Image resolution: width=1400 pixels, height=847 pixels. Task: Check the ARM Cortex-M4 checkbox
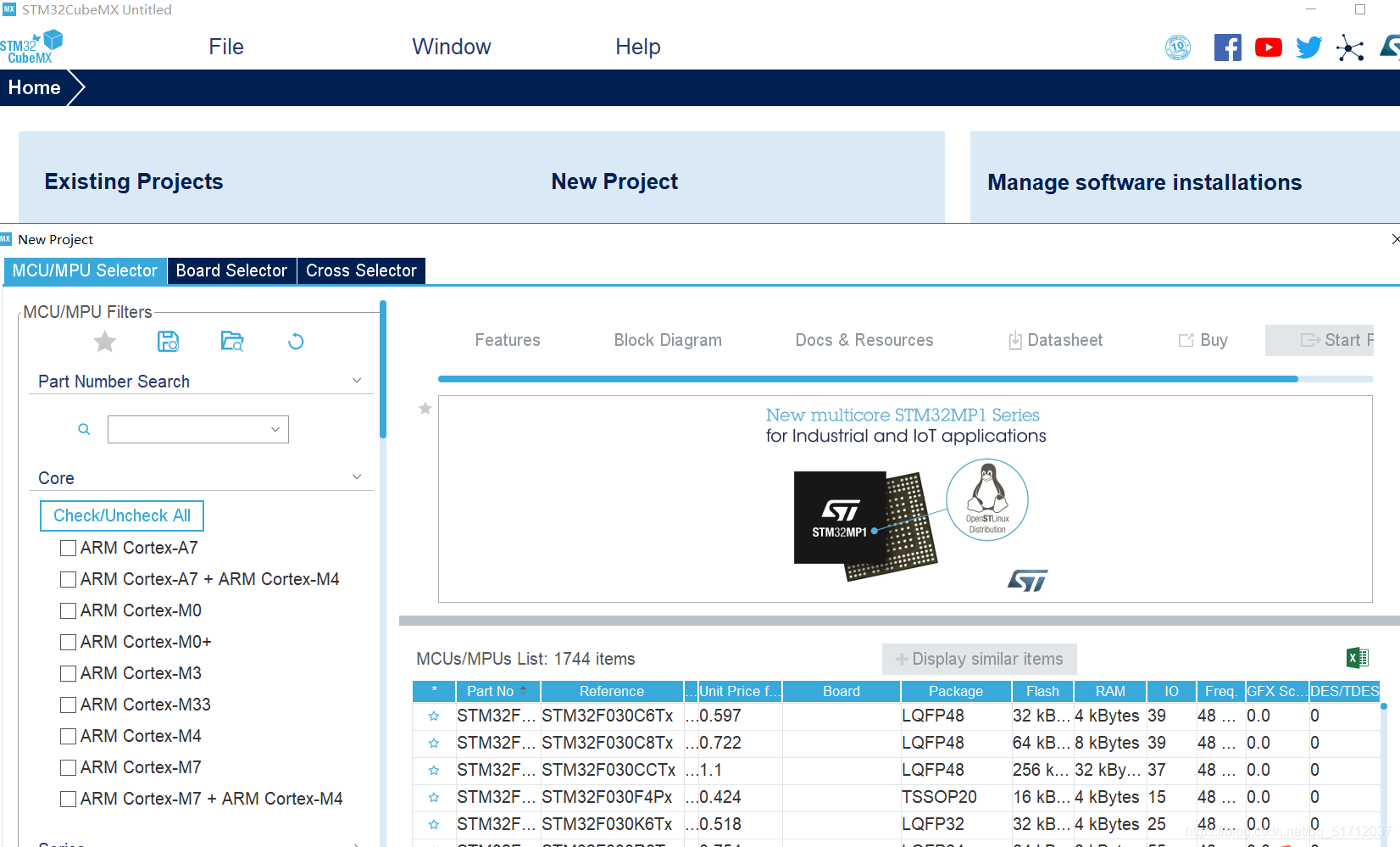[69, 737]
